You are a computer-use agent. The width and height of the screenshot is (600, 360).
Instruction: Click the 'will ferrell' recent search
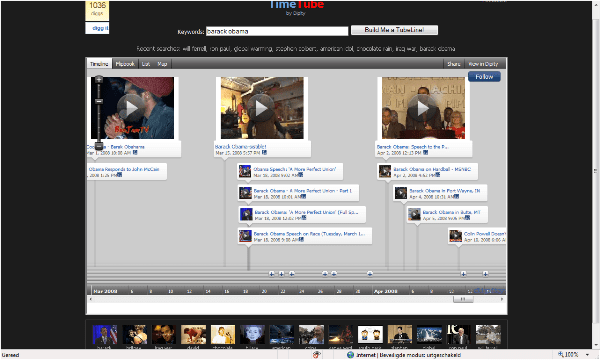click(194, 49)
